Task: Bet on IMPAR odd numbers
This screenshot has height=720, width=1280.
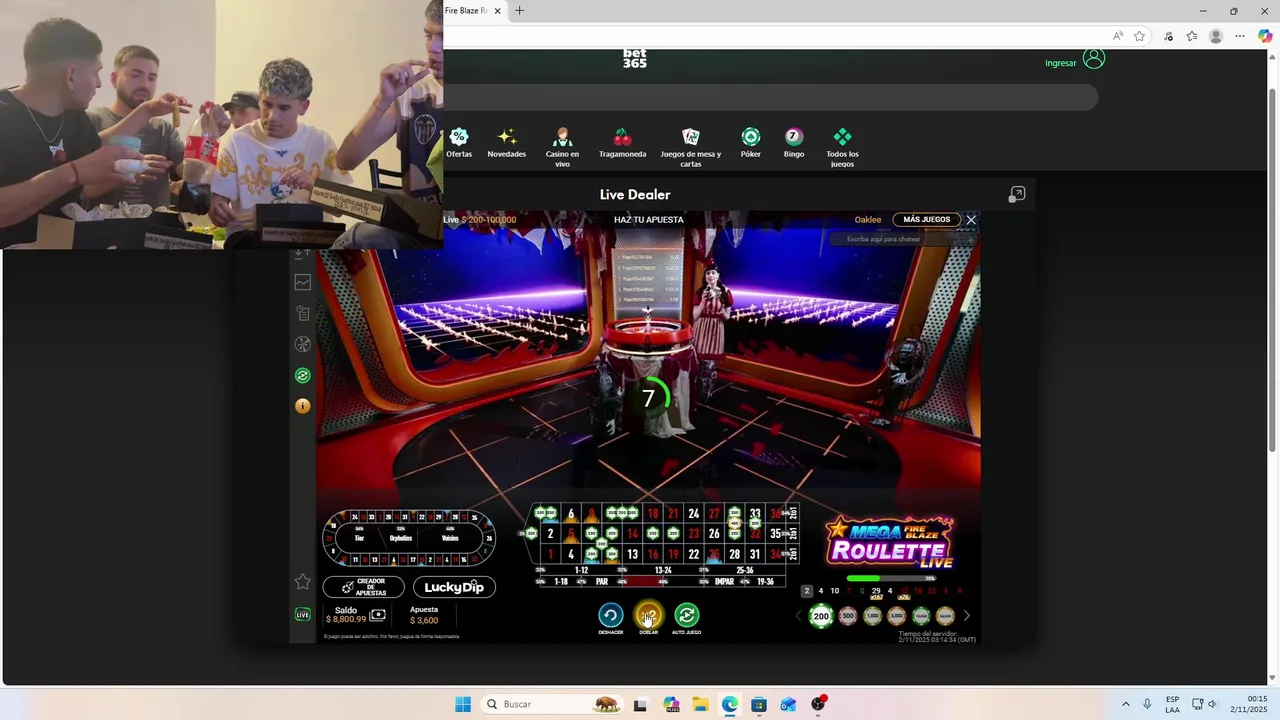Action: 725,581
